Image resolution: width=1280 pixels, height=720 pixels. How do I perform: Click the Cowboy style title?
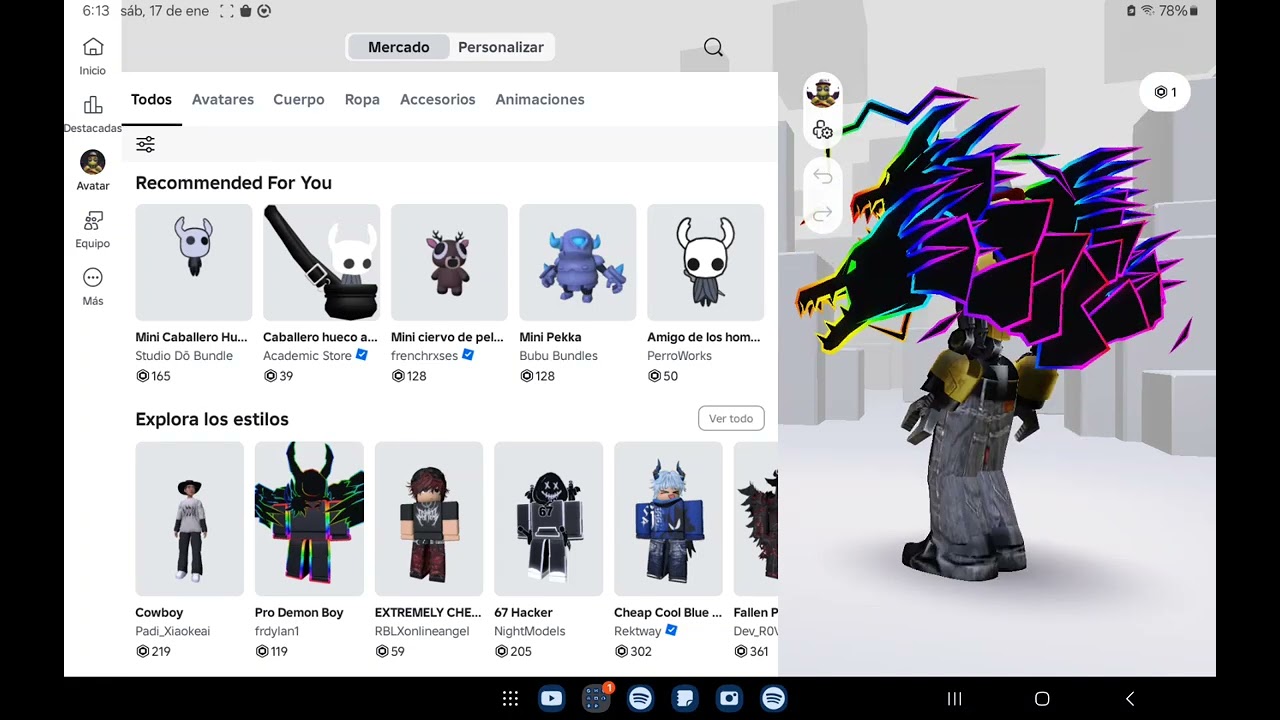pyautogui.click(x=159, y=612)
